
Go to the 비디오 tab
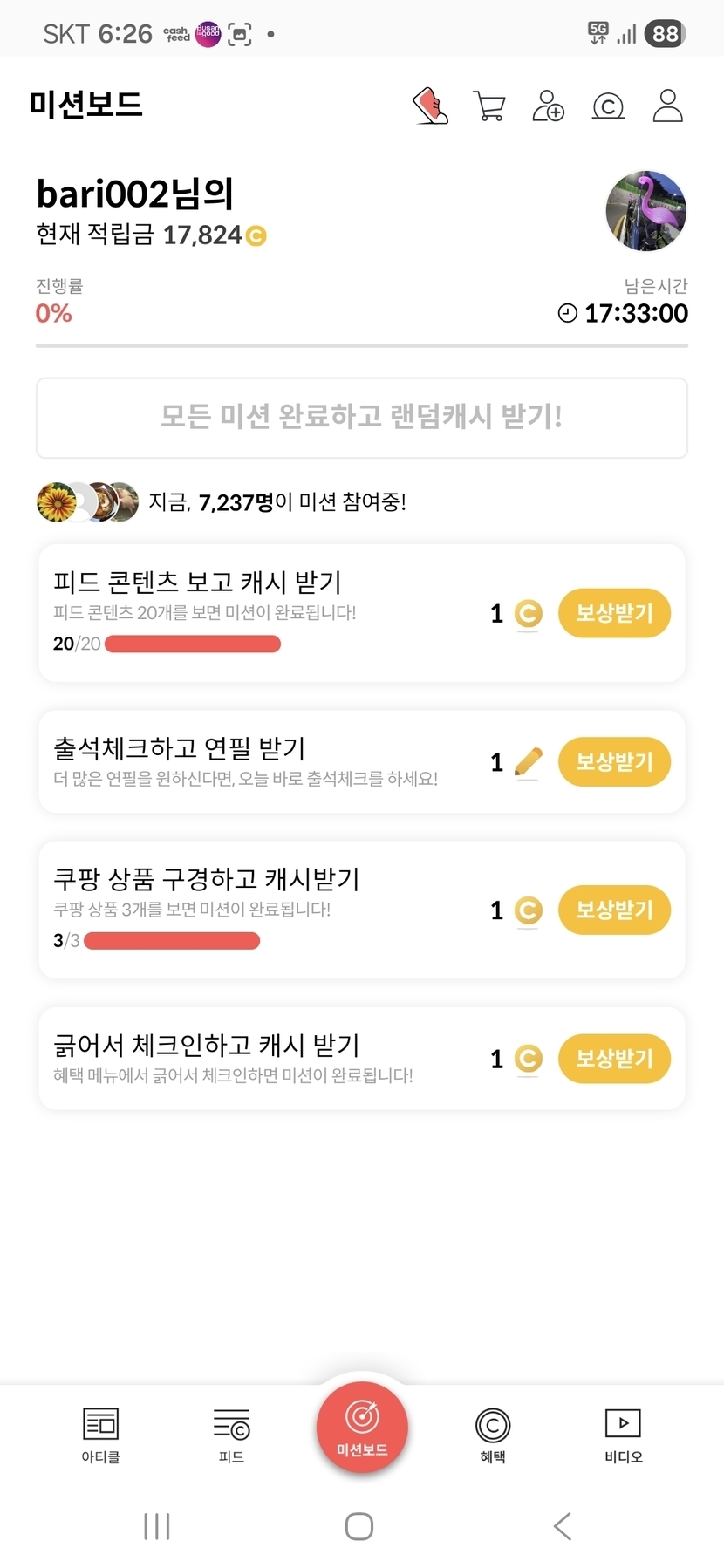[x=624, y=1435]
